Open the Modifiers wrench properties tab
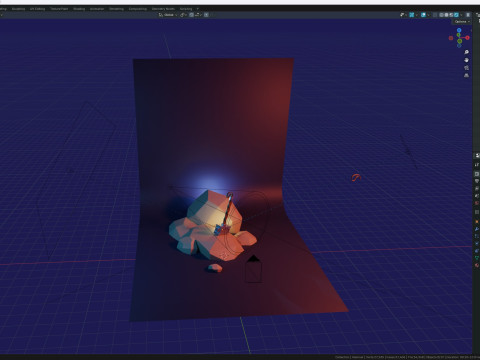 click(477, 229)
